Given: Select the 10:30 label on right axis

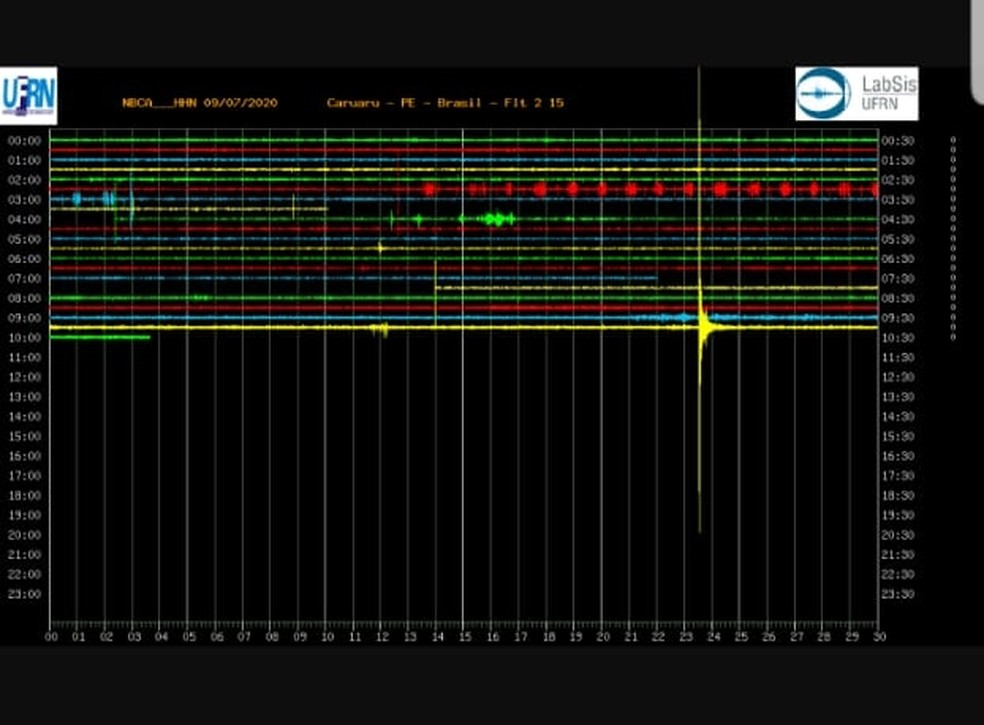Looking at the screenshot, I should click(896, 338).
